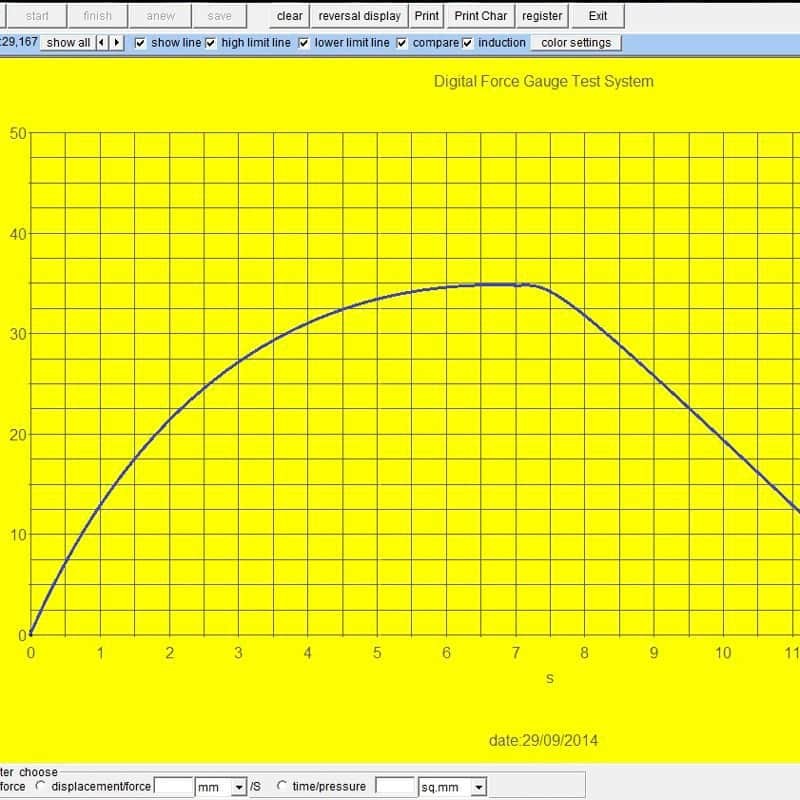Print the chart with Print button

tap(427, 16)
